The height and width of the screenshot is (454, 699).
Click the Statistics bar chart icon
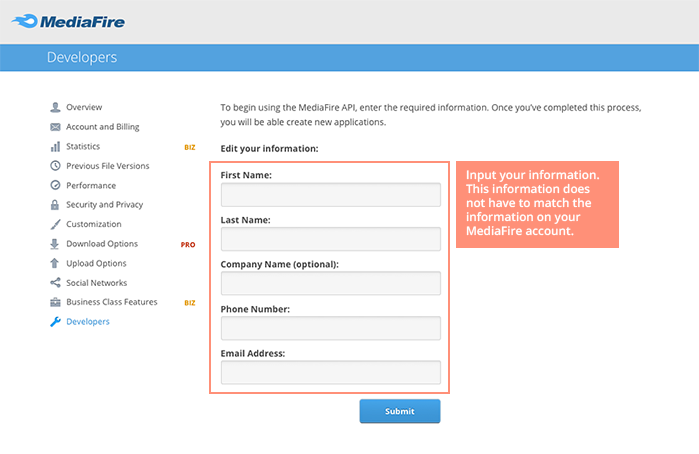56,146
